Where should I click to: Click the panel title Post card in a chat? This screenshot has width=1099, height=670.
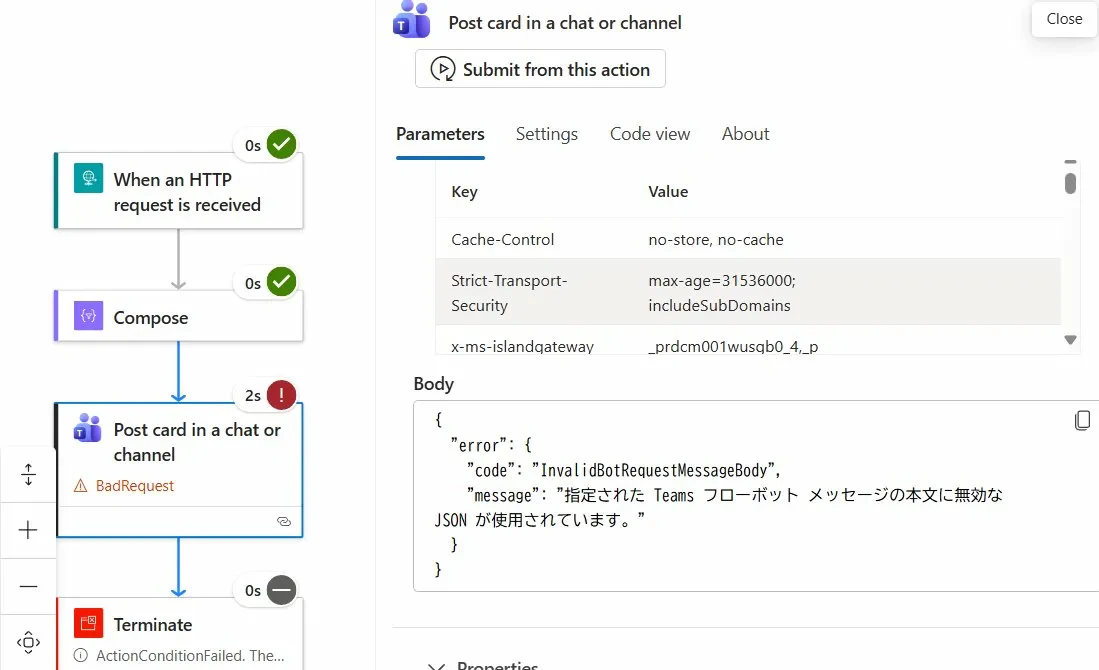[565, 23]
